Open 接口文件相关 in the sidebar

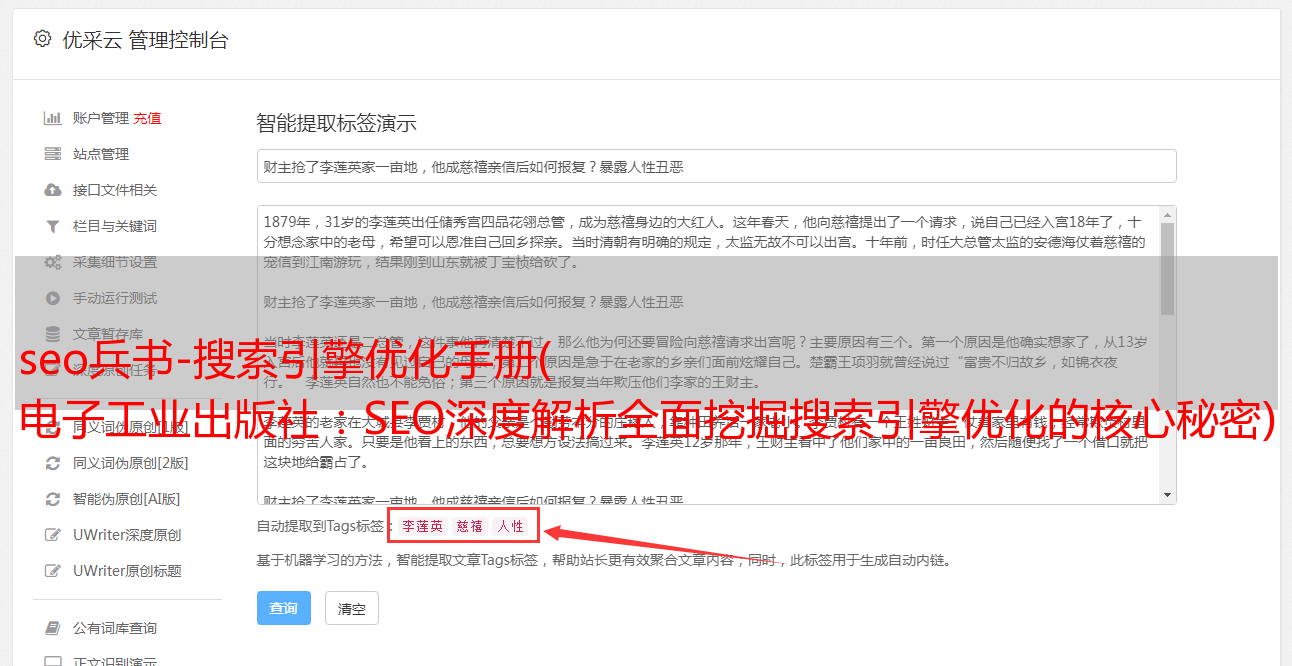(115, 190)
